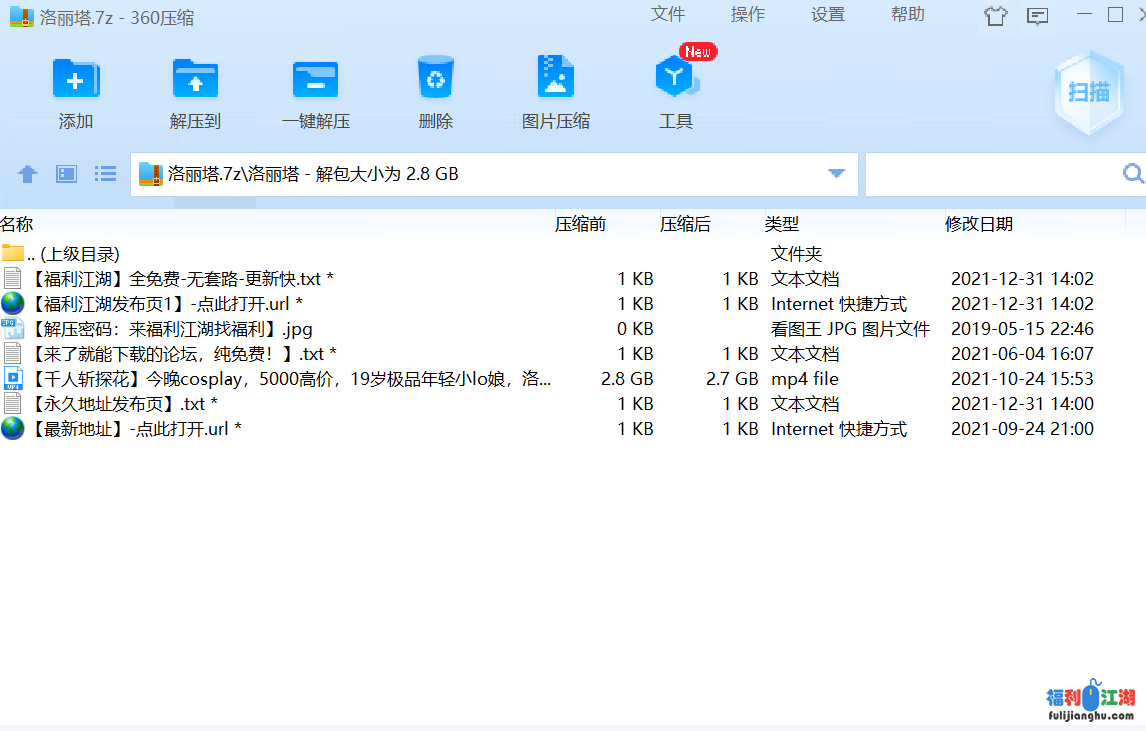Open the 帮助 (Help) menu
Viewport: 1146px width, 731px height.
pyautogui.click(x=908, y=14)
